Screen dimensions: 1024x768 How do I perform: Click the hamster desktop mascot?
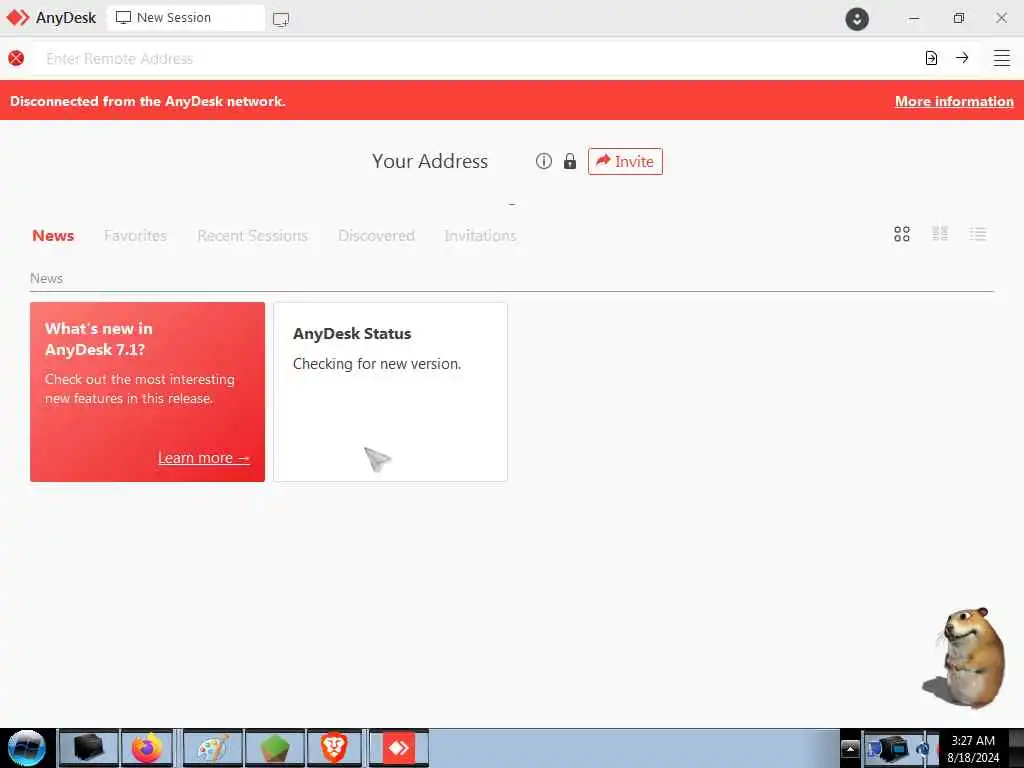click(x=965, y=658)
